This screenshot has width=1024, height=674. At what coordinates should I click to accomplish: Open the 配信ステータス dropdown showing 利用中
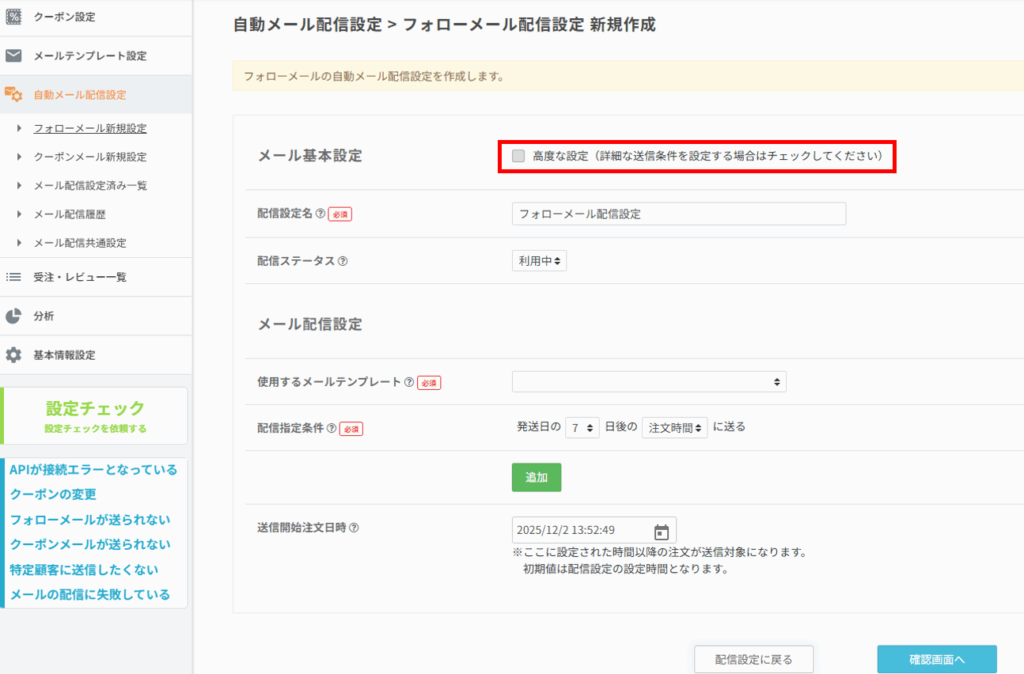pyautogui.click(x=540, y=260)
